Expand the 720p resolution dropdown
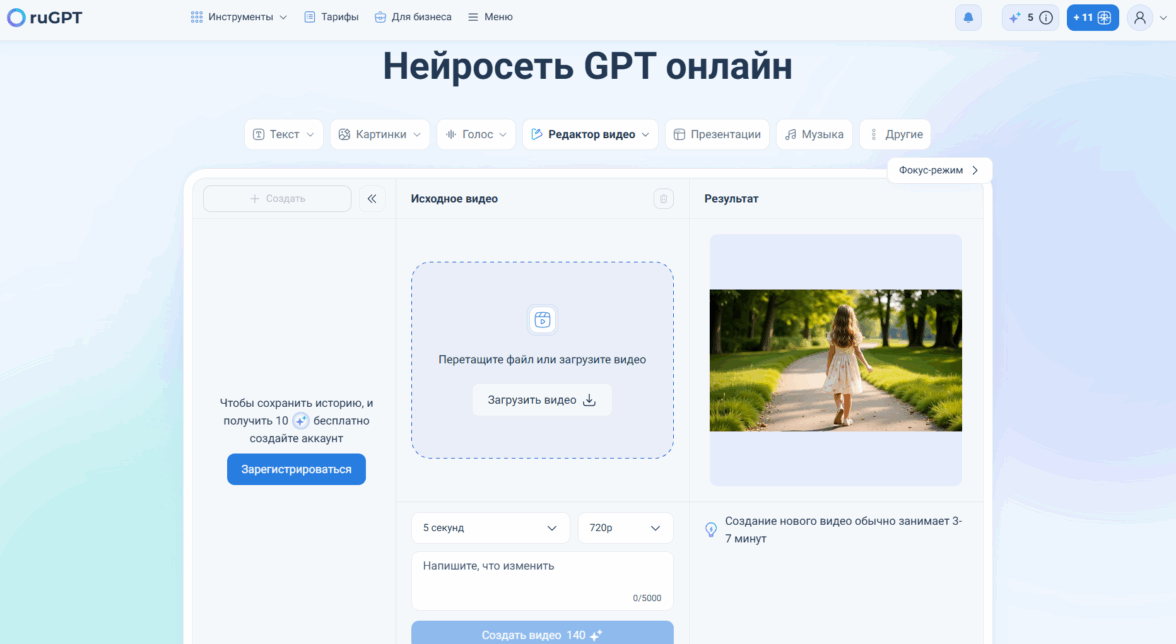 626,528
